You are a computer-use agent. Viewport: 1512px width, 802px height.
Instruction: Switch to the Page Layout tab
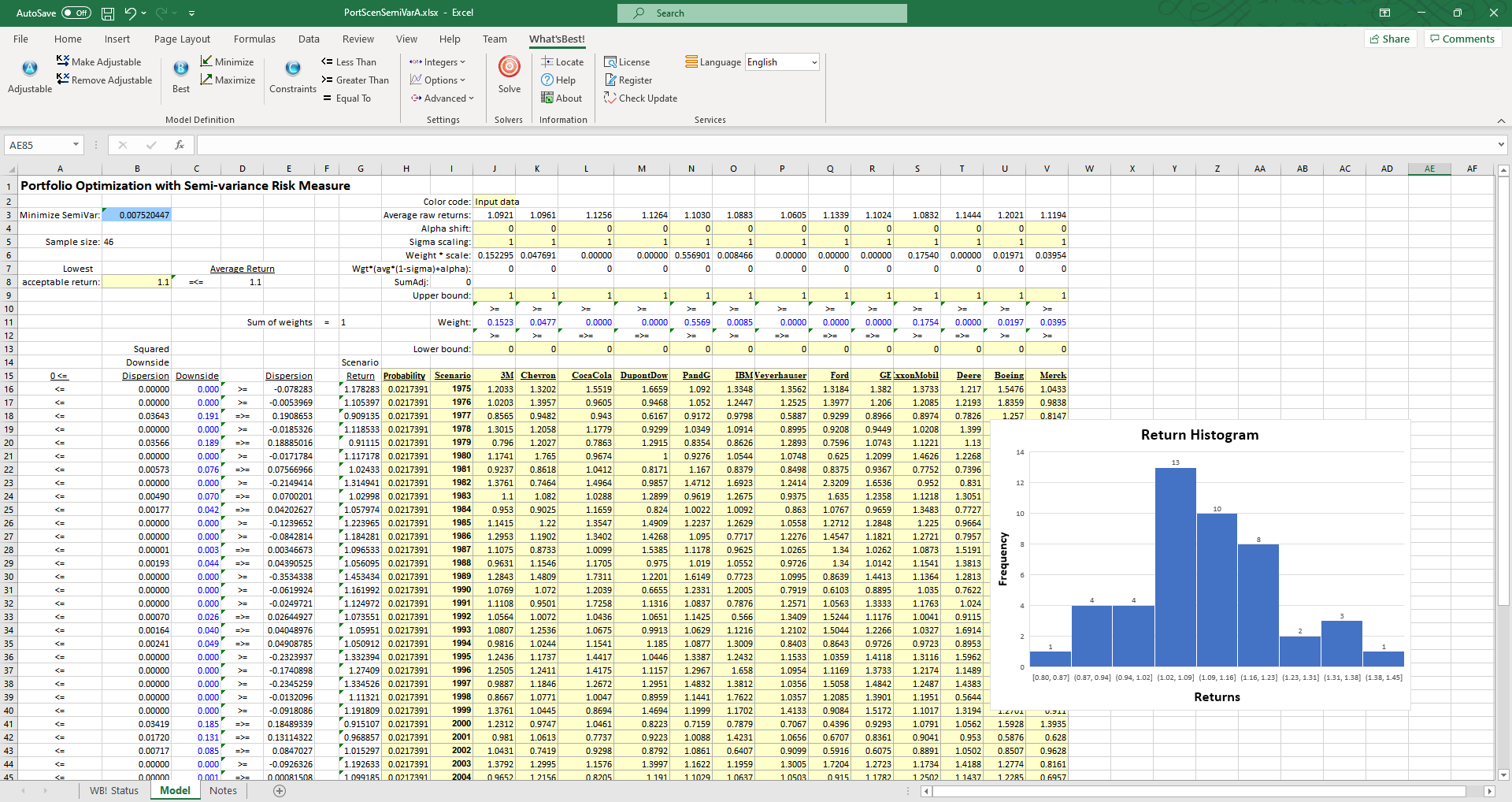point(182,39)
